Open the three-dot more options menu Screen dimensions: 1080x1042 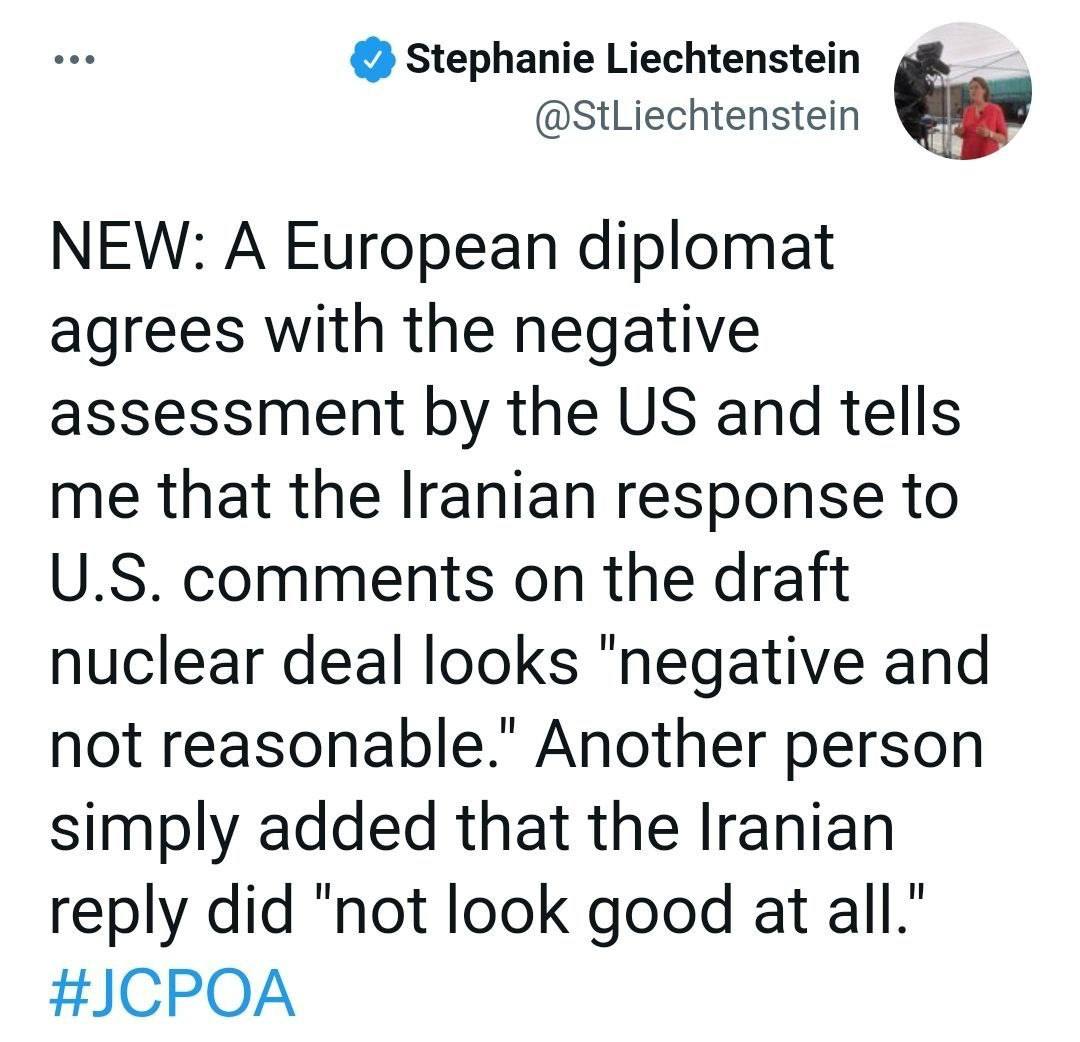point(74,60)
